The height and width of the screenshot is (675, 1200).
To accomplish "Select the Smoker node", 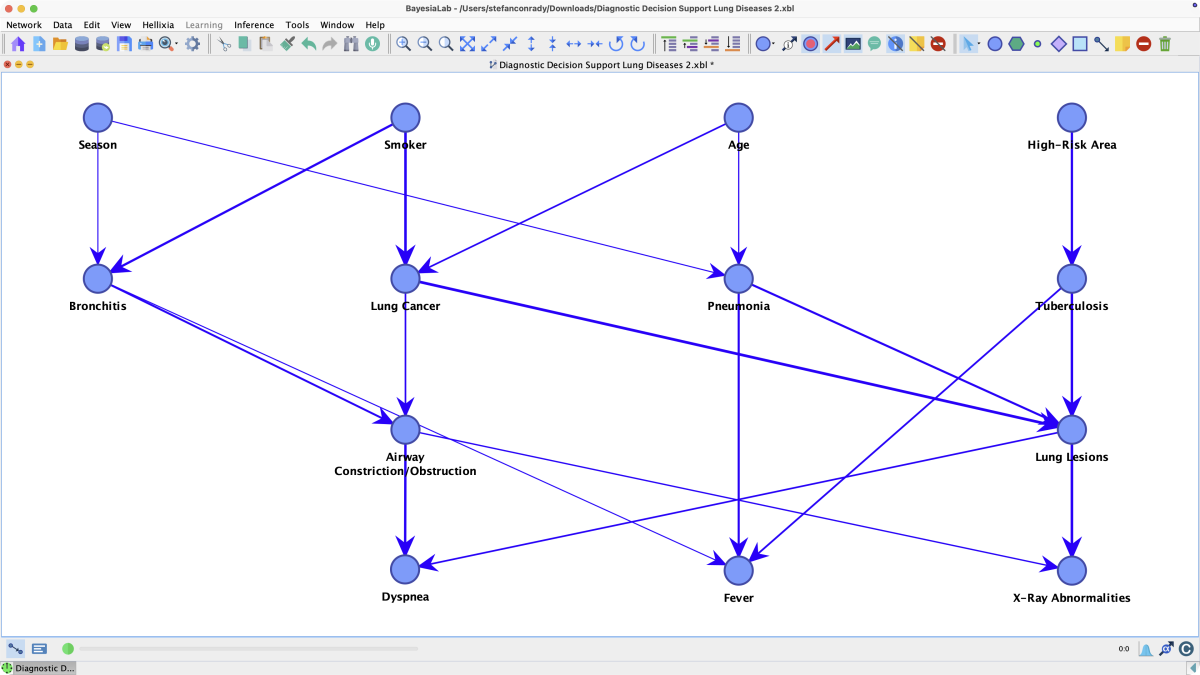I will [405, 118].
